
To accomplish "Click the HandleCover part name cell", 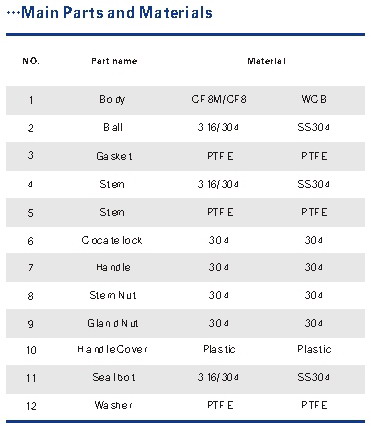I will point(112,349).
